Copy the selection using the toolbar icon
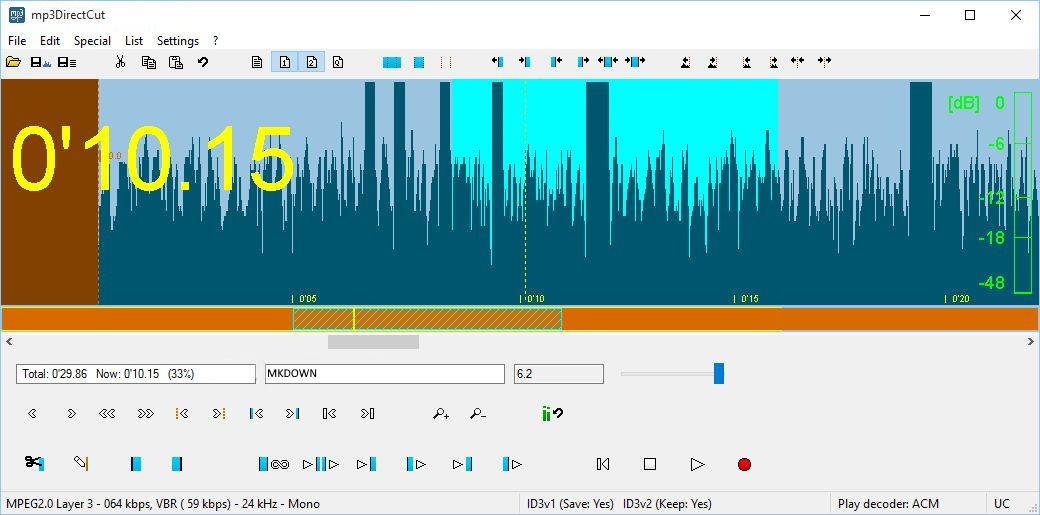The image size is (1040, 515). coord(149,62)
